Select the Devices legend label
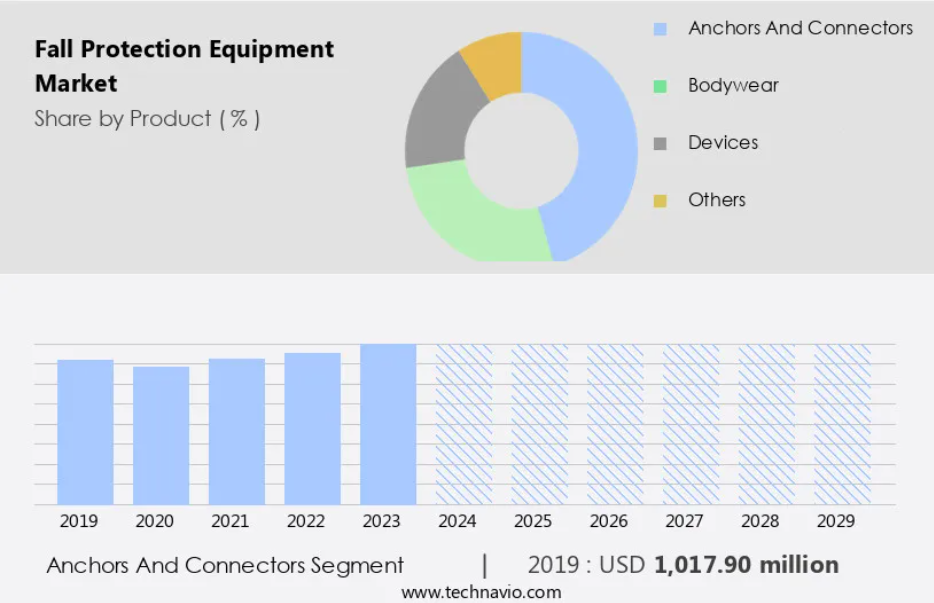Image resolution: width=934 pixels, height=603 pixels. tap(723, 142)
